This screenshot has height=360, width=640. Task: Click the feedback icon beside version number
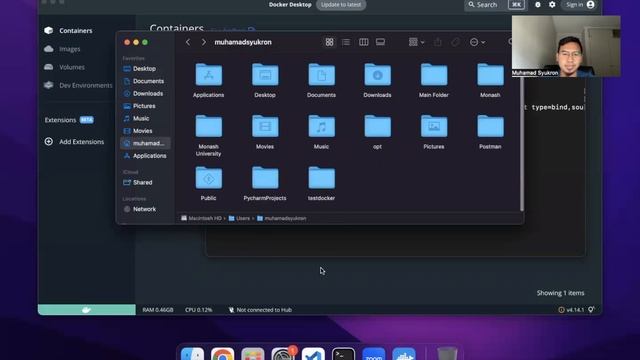point(591,310)
